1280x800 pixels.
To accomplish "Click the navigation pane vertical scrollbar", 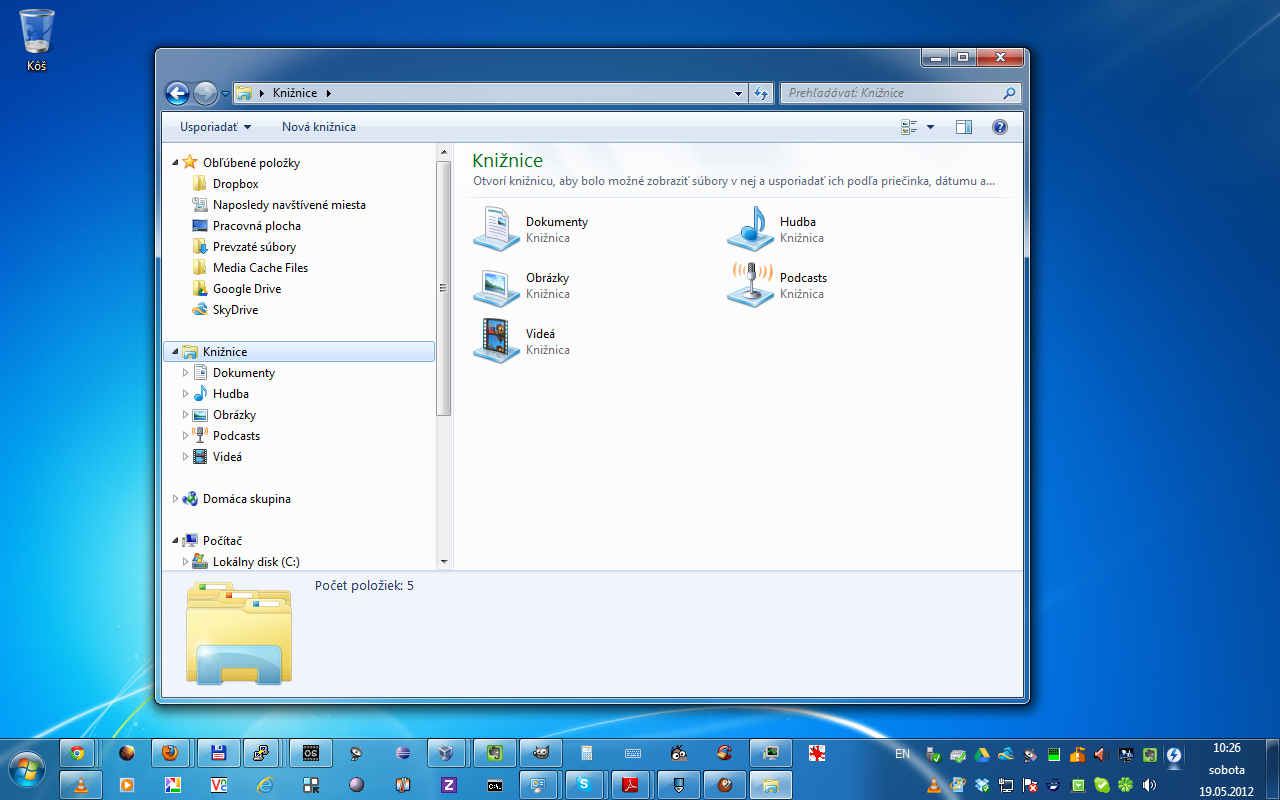I will (444, 288).
